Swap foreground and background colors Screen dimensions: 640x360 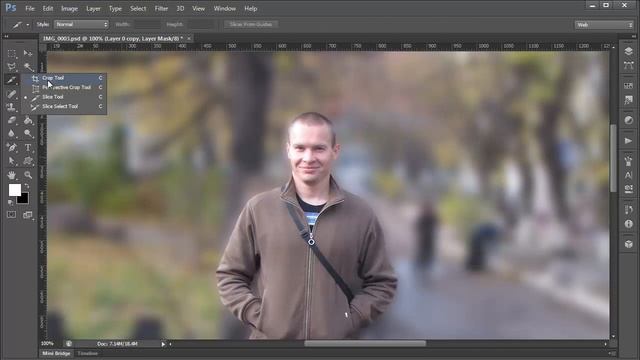click(x=27, y=187)
